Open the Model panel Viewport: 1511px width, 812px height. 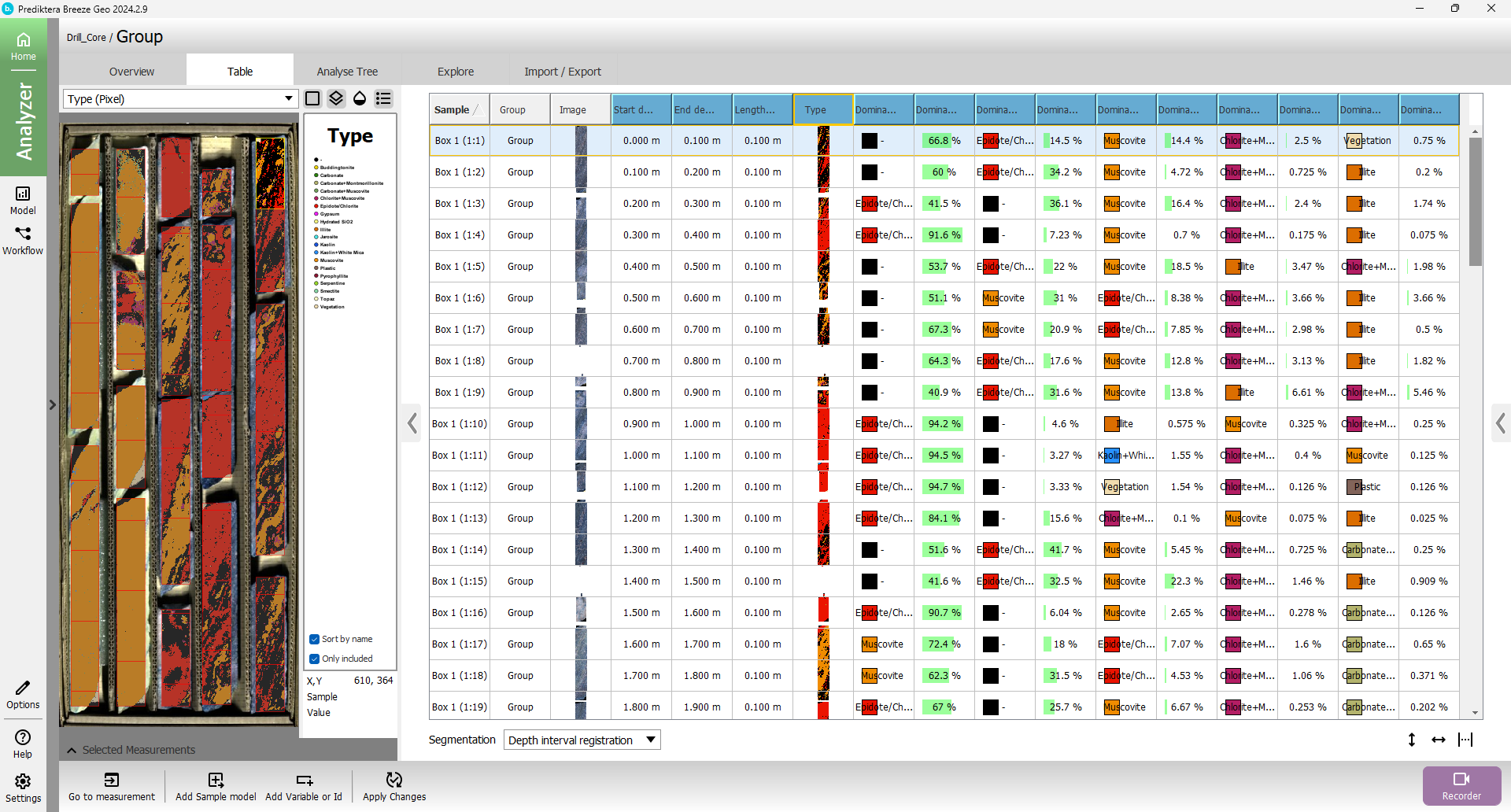click(x=23, y=200)
